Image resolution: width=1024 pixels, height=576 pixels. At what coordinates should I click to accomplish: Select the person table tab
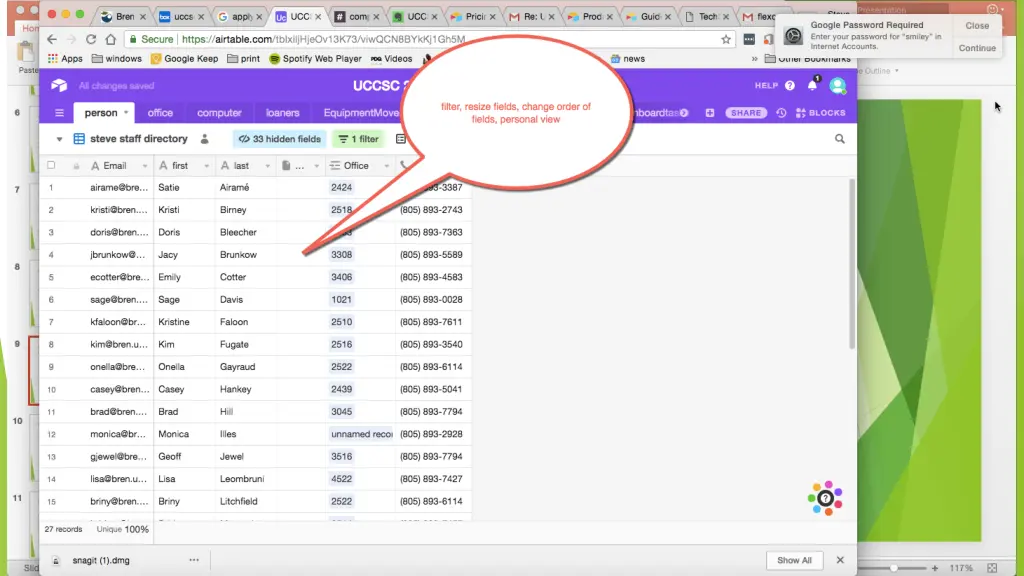pyautogui.click(x=101, y=113)
